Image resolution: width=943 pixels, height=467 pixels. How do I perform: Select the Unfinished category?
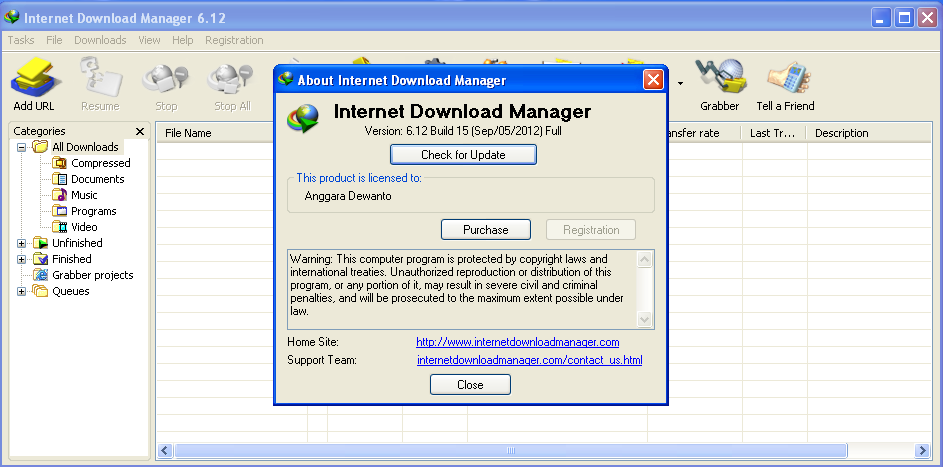(x=68, y=243)
